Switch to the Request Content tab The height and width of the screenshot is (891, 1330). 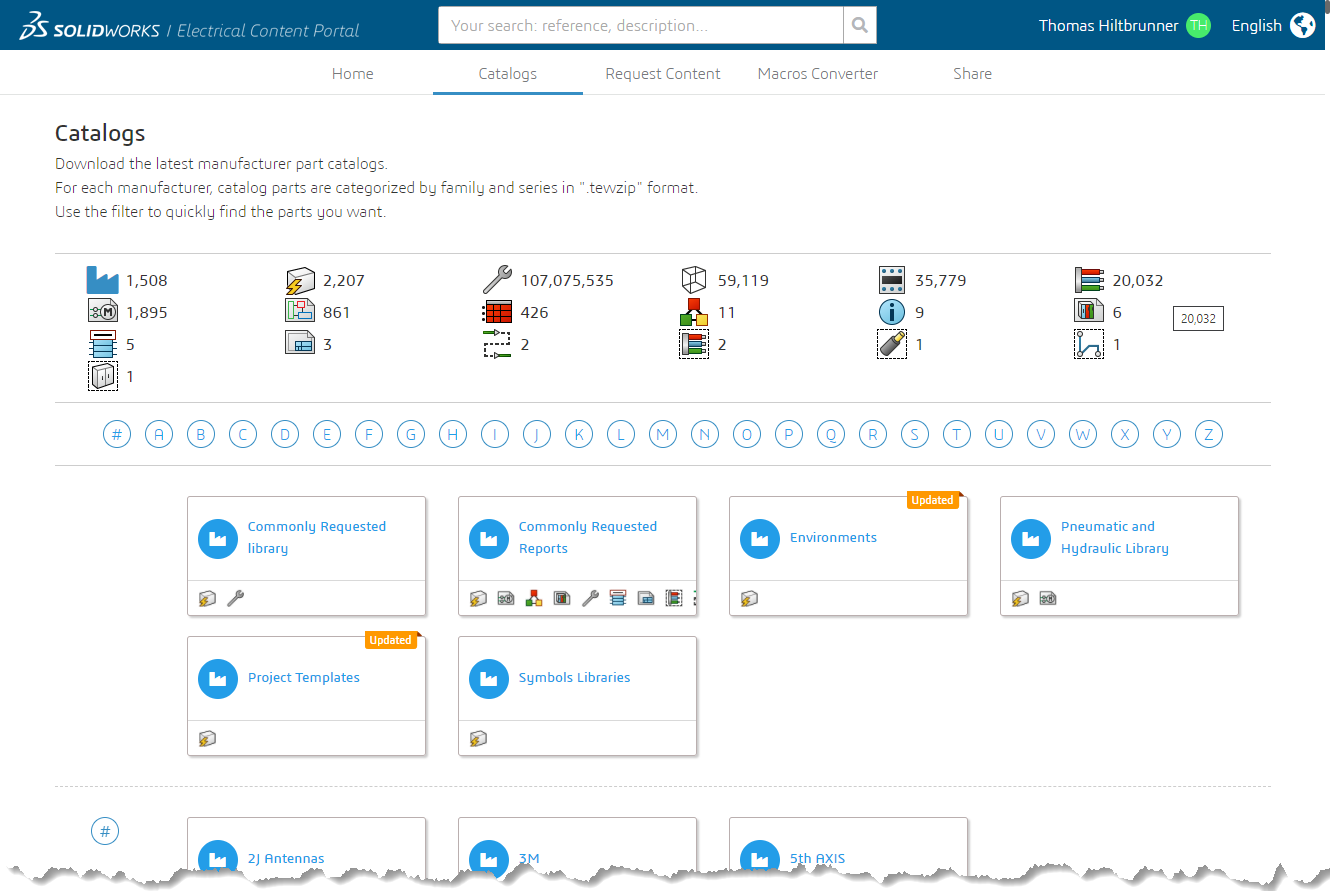tap(662, 74)
